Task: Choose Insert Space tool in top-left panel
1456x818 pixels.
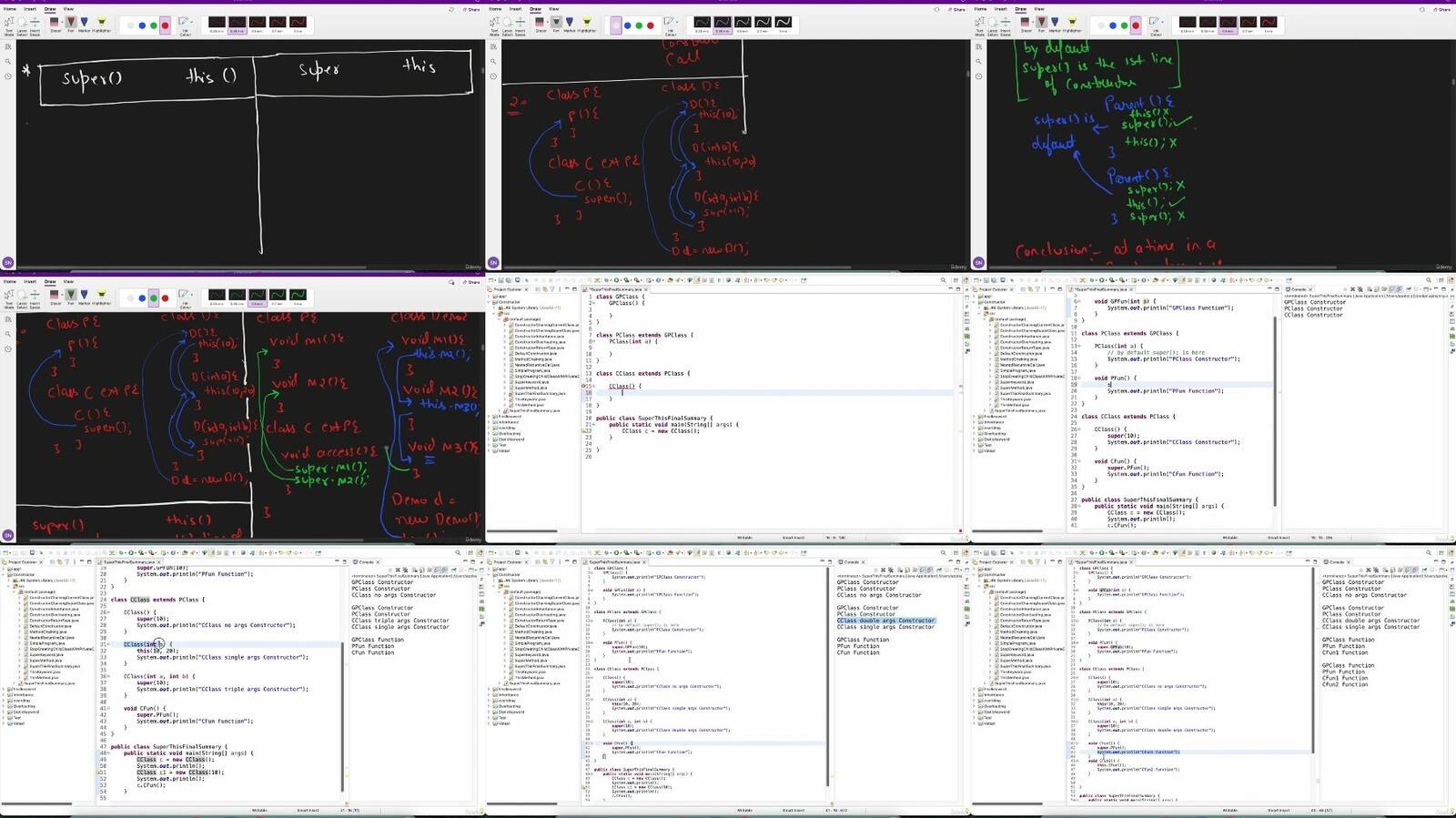Action: [x=35, y=26]
